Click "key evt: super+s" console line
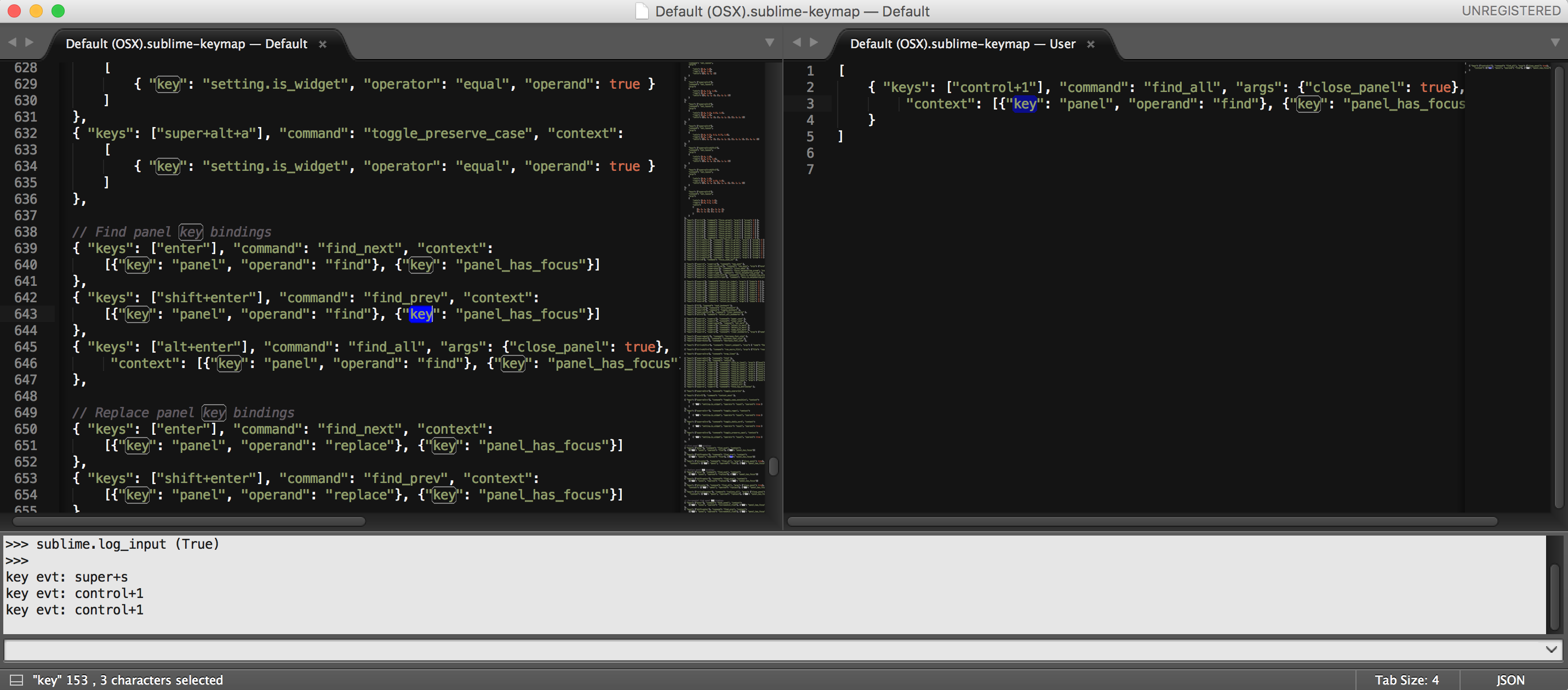 coord(66,577)
